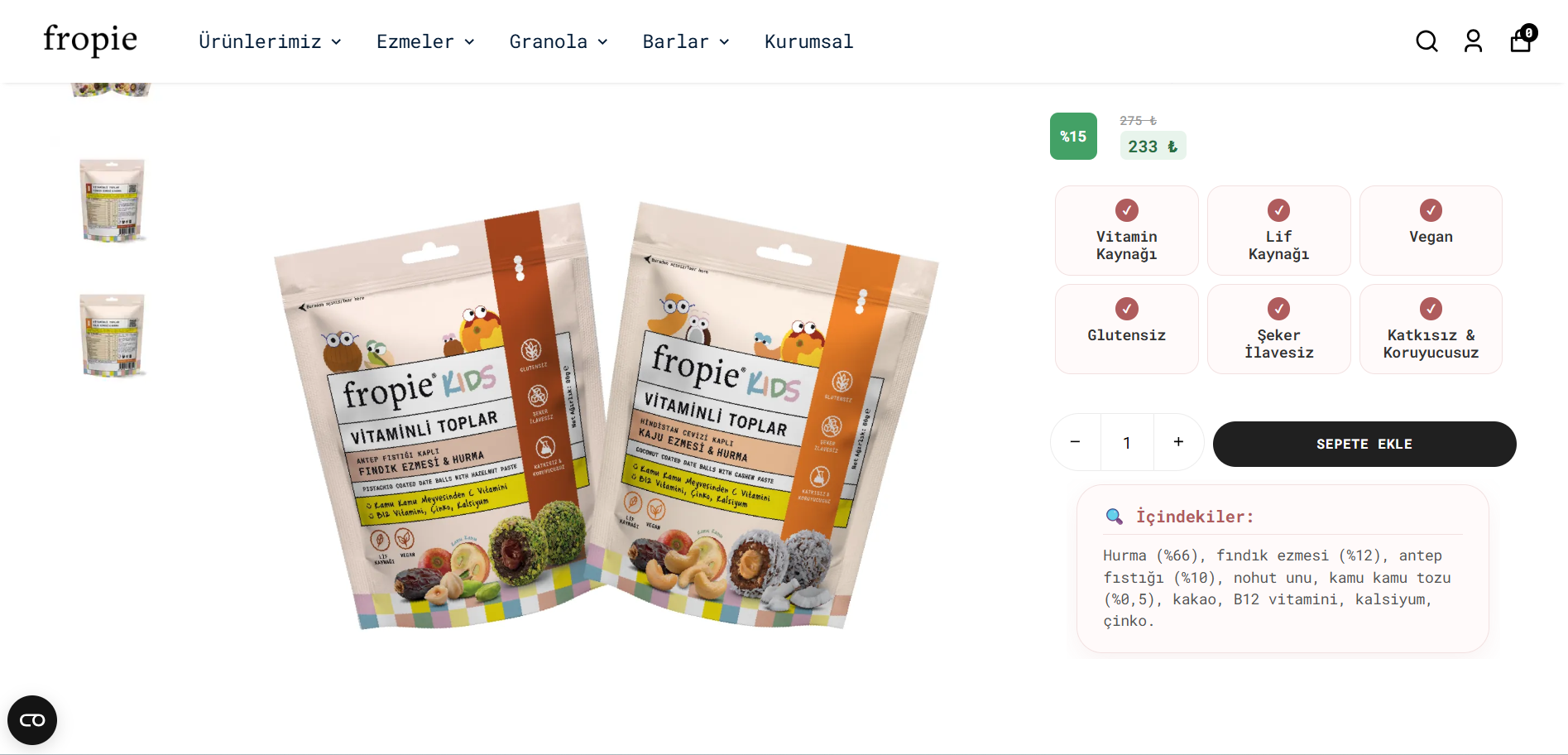Click the magnifier icon beside İçindekiler
This screenshot has height=755, width=1568.
1115,517
